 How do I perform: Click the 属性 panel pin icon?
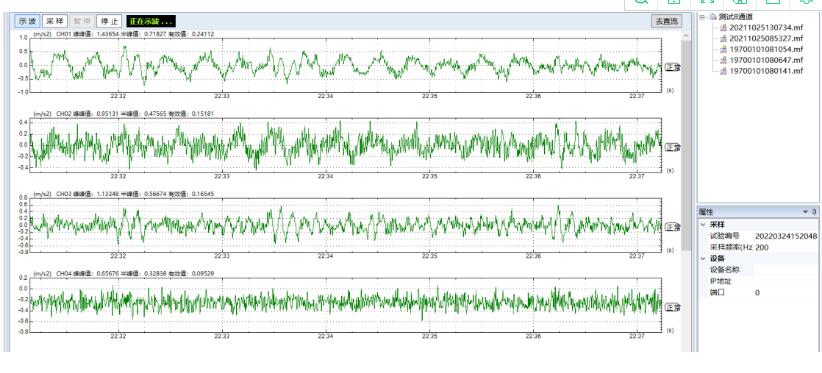pos(814,212)
